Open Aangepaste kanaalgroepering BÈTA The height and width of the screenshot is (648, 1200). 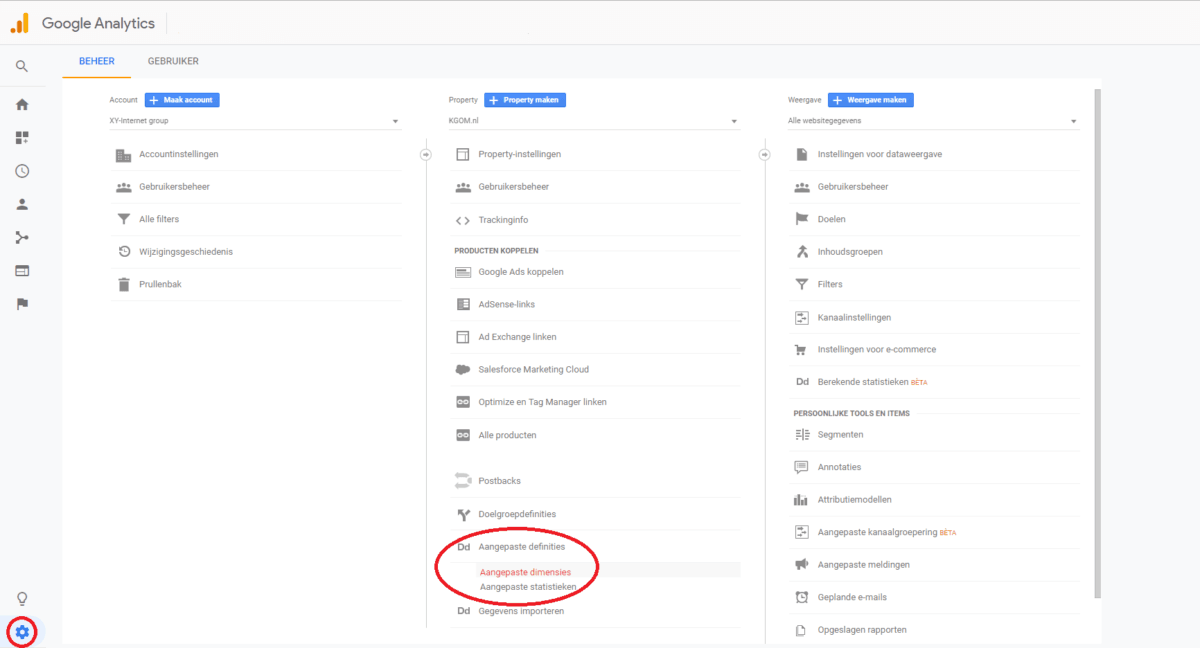tap(886, 532)
